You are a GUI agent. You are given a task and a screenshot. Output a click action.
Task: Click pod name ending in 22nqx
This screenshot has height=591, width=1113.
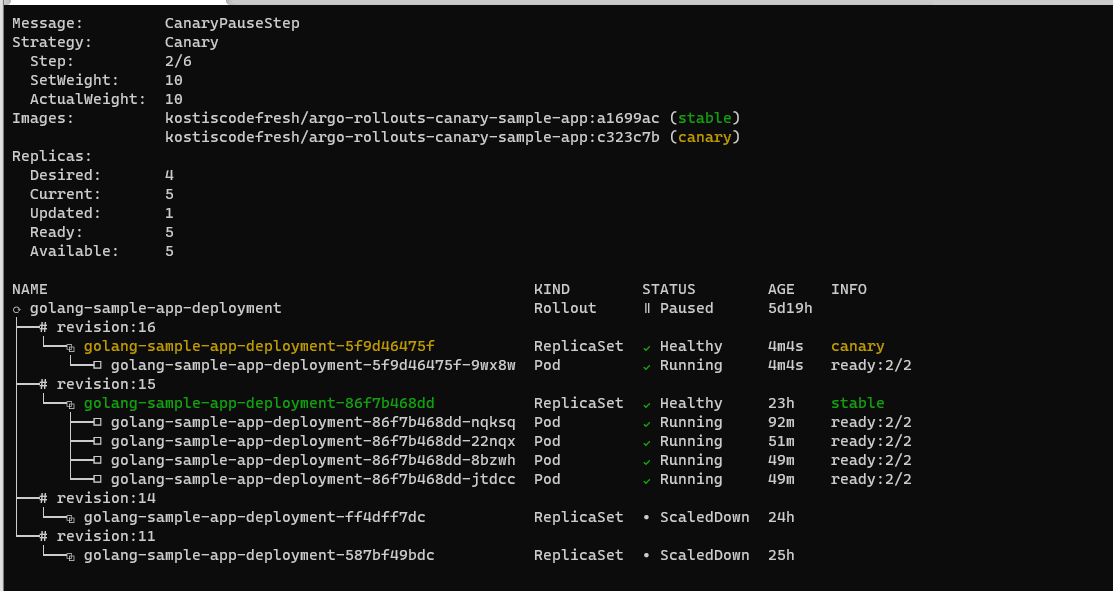[313, 441]
